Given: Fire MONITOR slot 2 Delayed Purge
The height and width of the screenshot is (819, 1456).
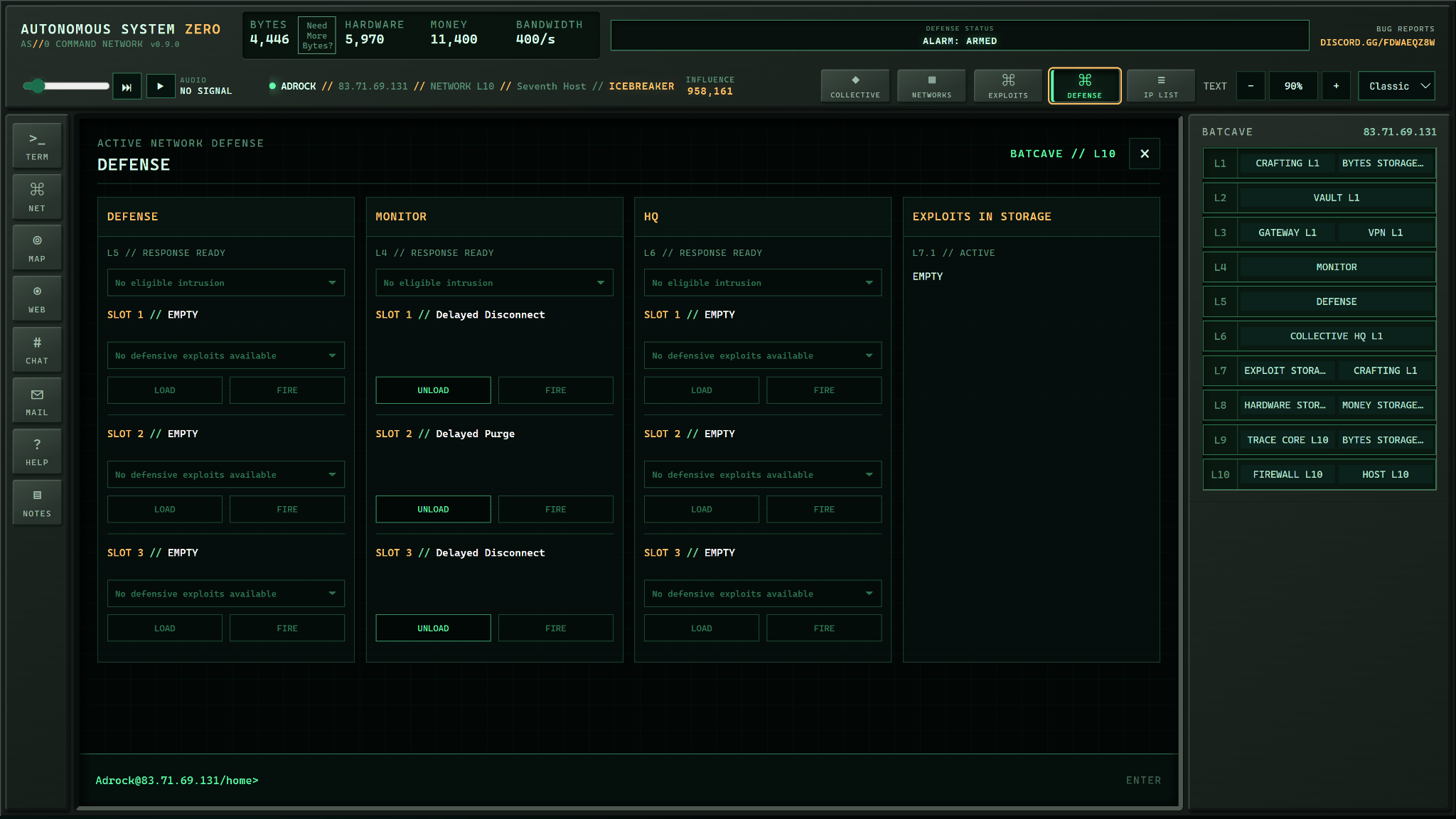Looking at the screenshot, I should coord(556,510).
